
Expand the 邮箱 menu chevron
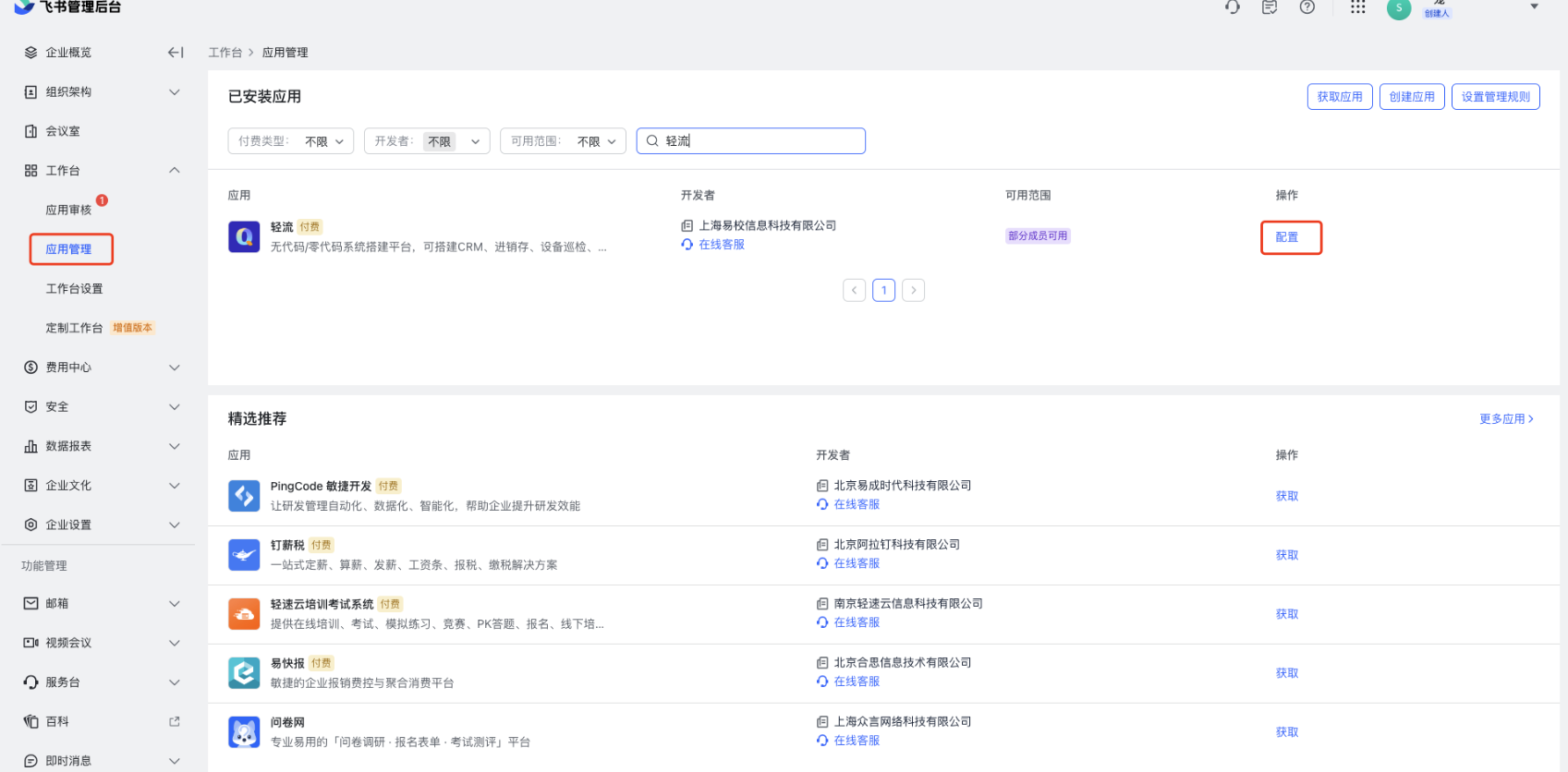[175, 604]
